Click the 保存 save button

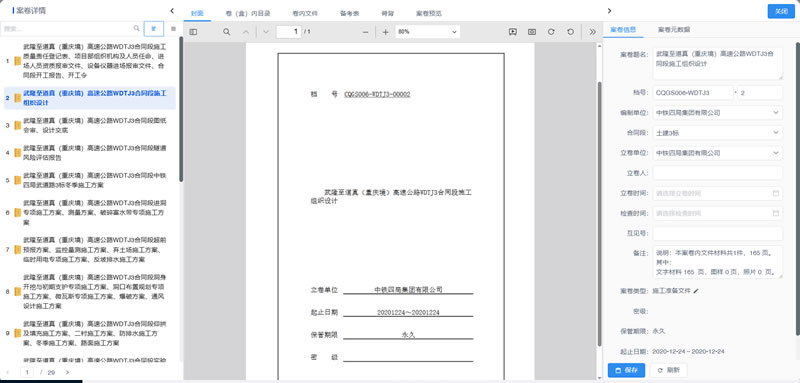(x=627, y=370)
